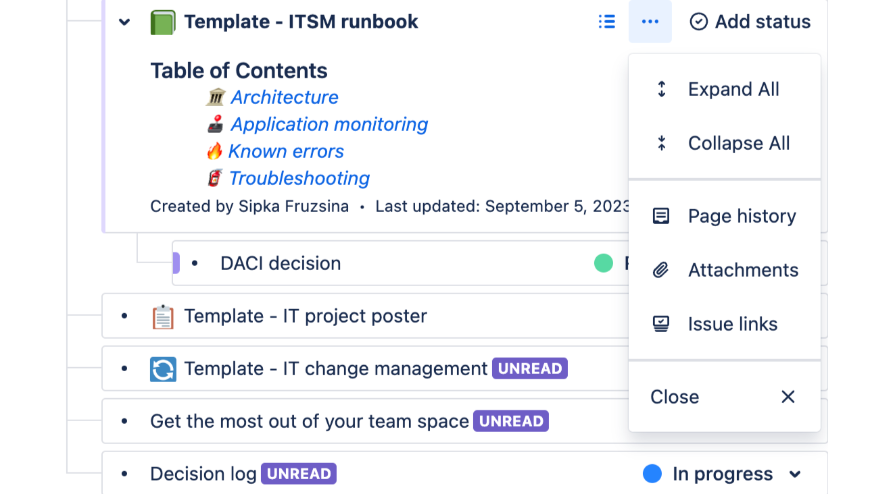
Task: Click the Page history icon in menu
Action: (661, 216)
